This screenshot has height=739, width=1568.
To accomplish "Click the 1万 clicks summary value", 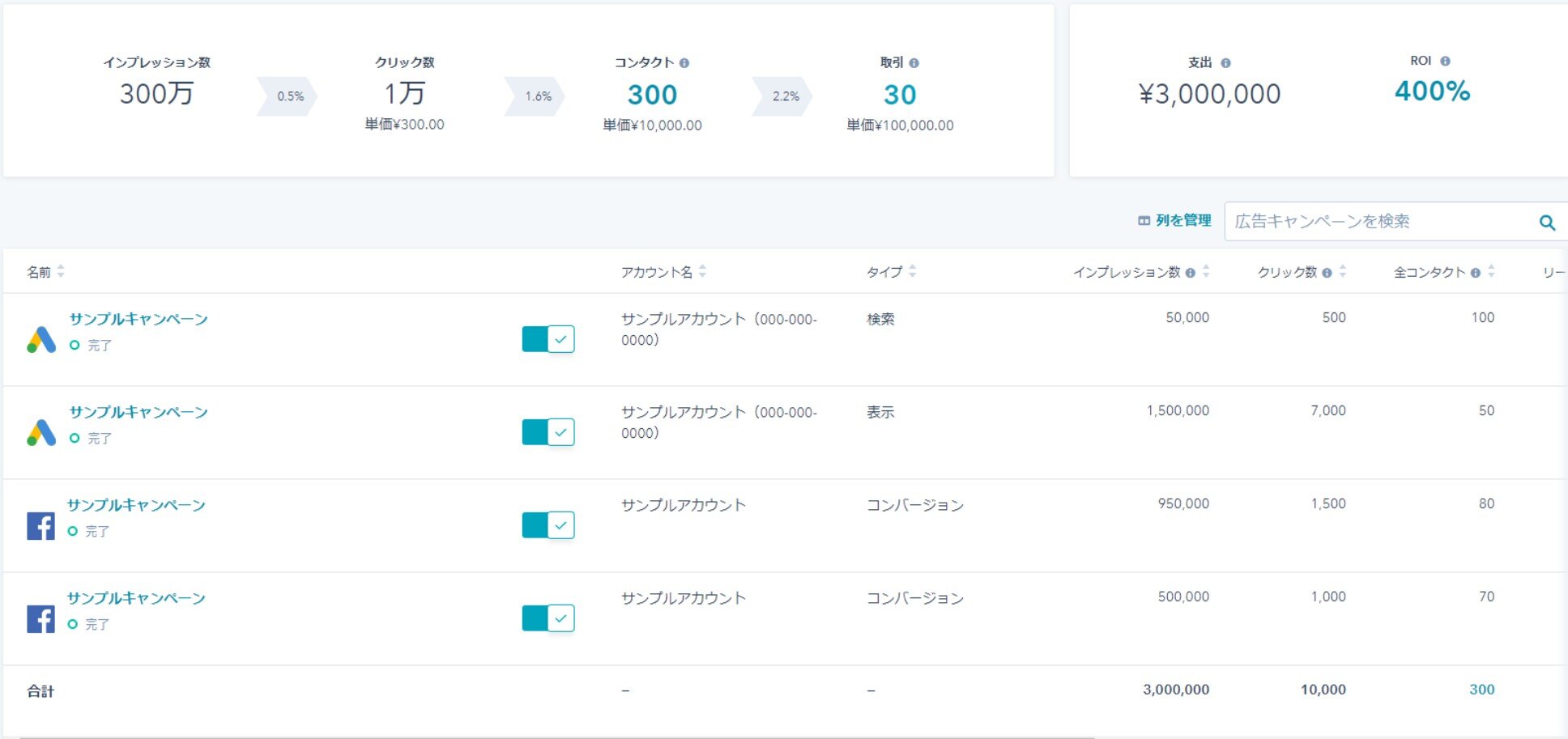I will click(404, 94).
